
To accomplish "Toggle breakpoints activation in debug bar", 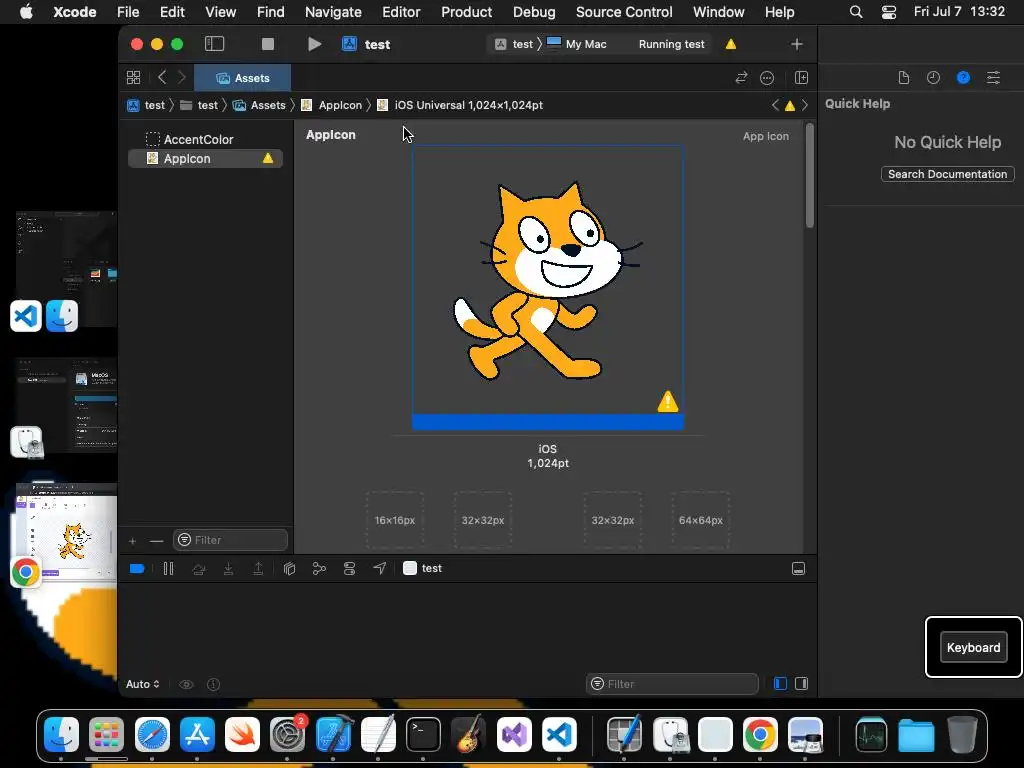I will point(136,568).
